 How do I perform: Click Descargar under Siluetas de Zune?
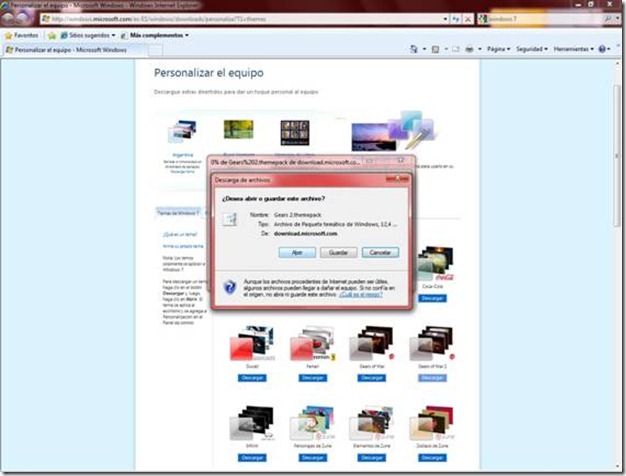432,458
